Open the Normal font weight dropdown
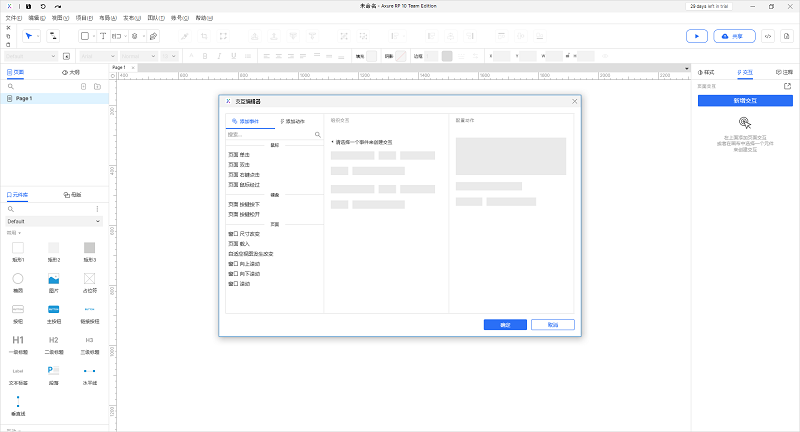 [138, 56]
